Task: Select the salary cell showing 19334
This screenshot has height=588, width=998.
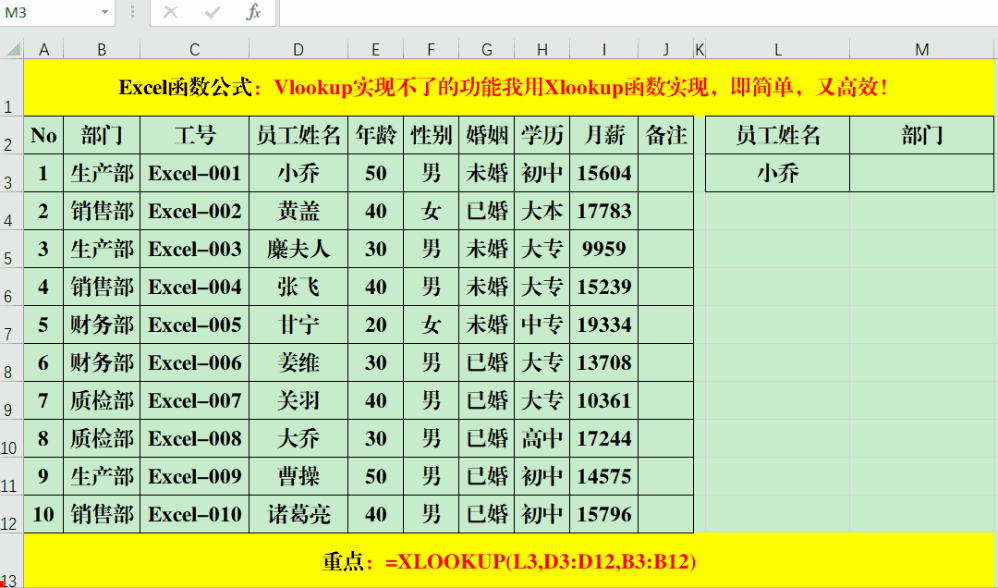Action: coord(602,324)
